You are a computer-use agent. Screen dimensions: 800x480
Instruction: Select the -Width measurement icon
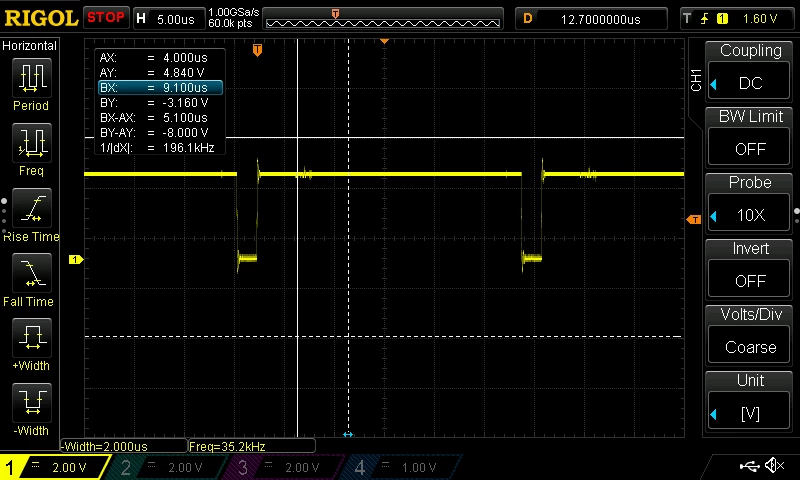point(32,402)
